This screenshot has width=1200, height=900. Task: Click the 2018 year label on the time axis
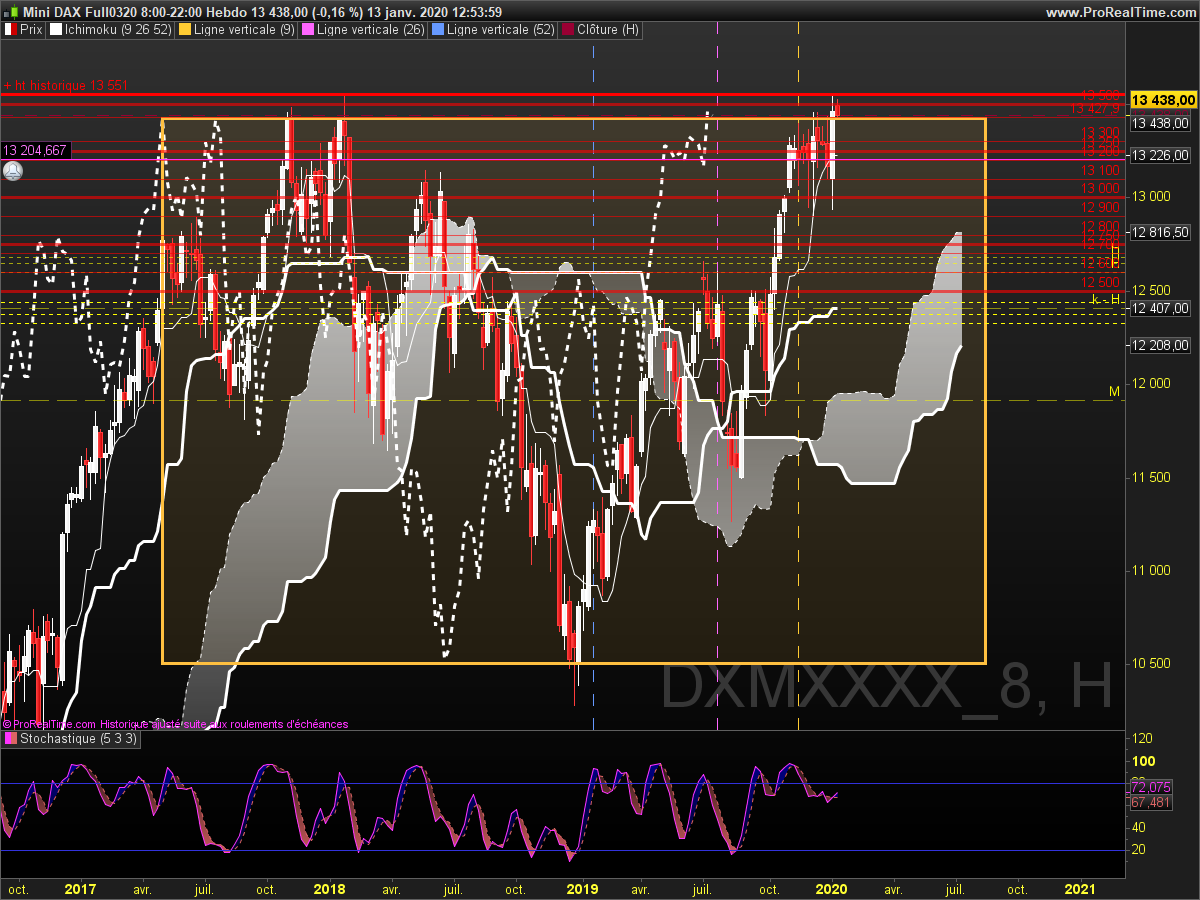point(329,888)
